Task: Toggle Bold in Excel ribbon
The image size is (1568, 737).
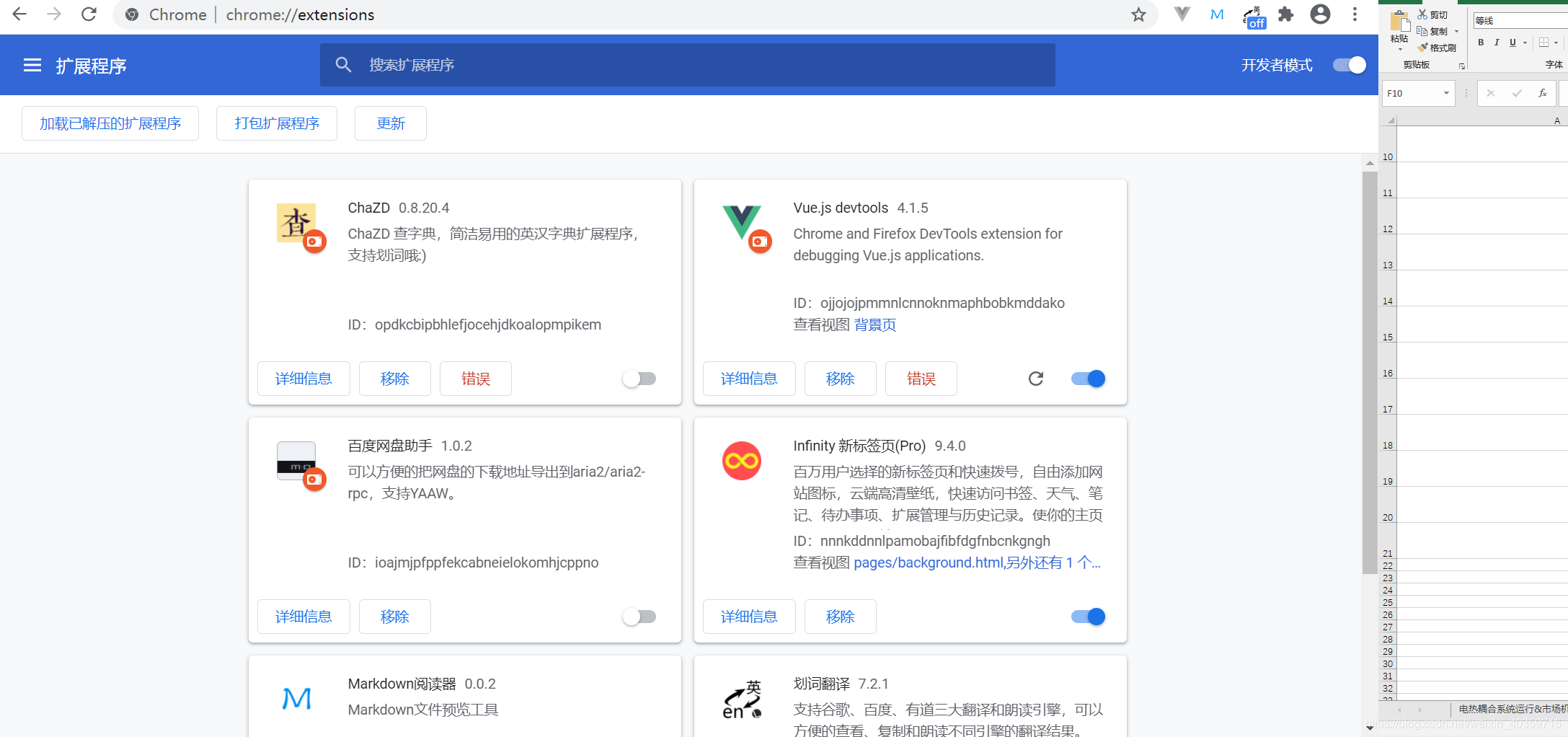Action: click(x=1481, y=43)
